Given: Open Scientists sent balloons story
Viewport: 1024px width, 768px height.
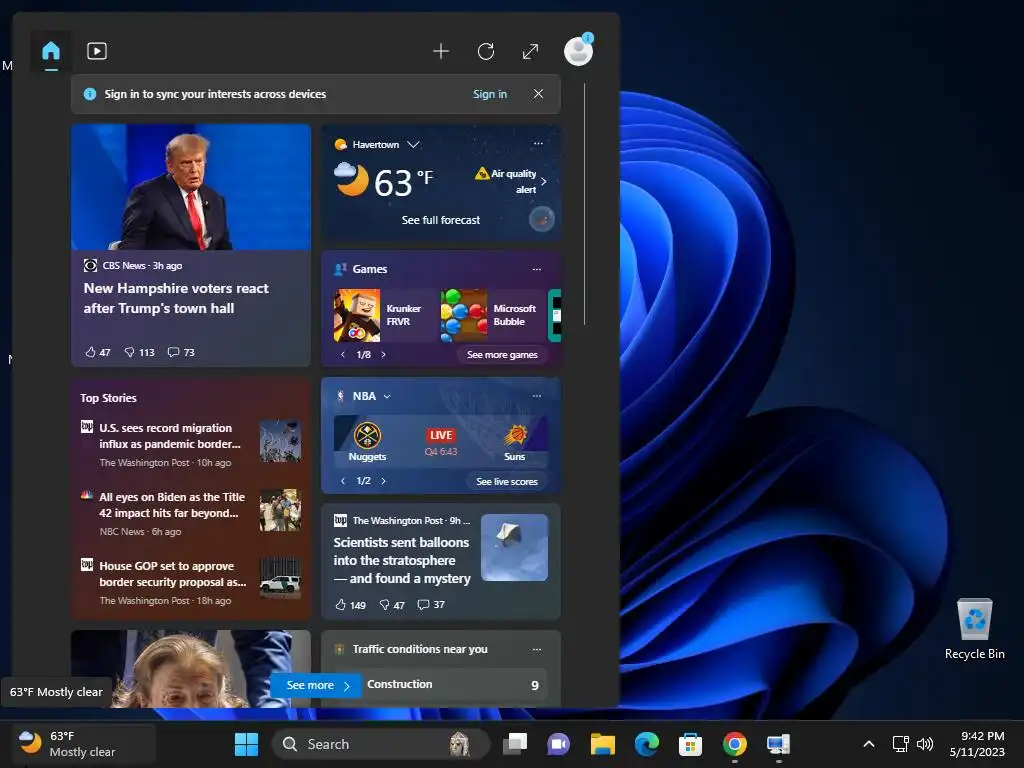Looking at the screenshot, I should (x=402, y=560).
